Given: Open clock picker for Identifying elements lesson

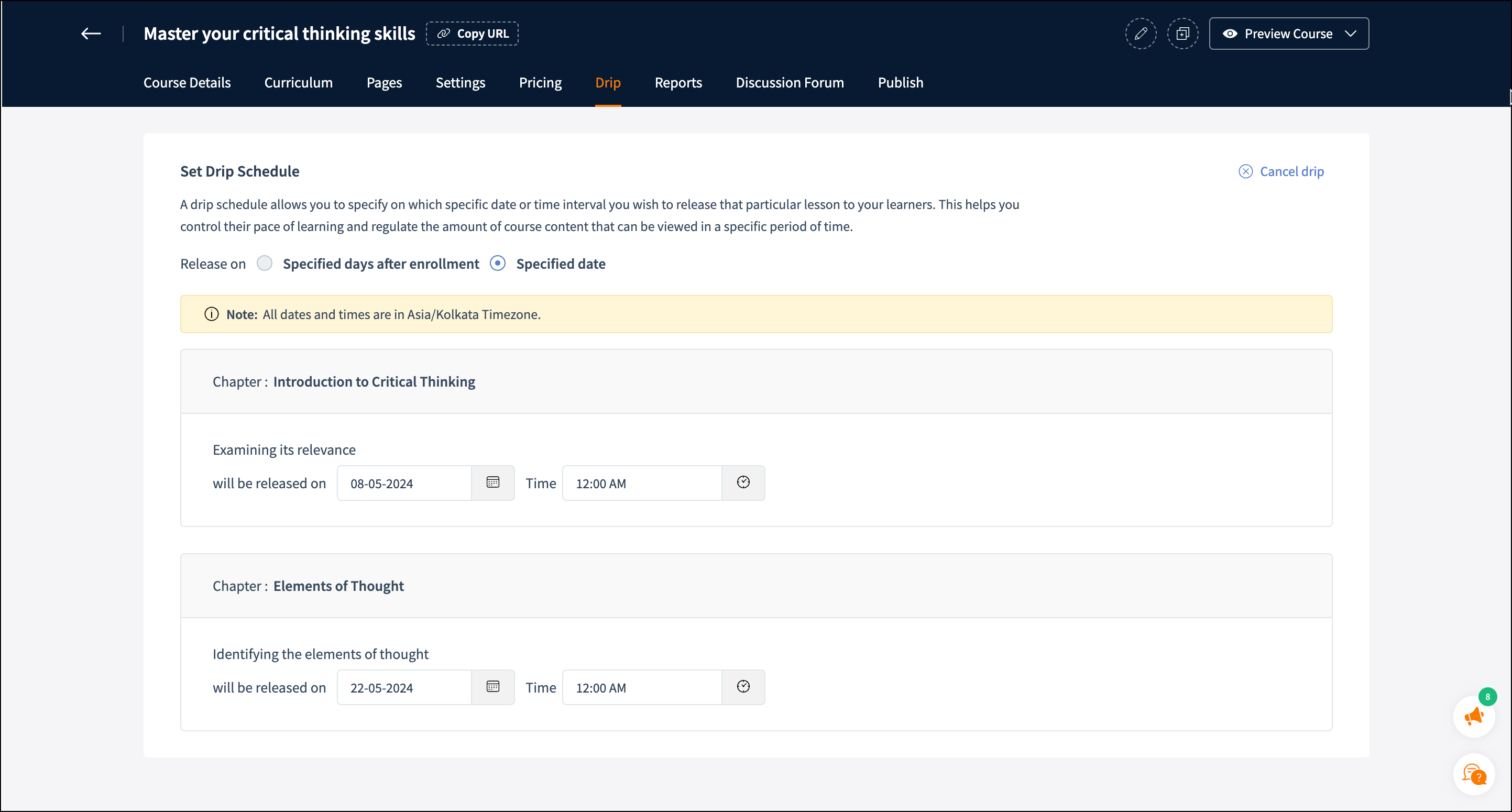Looking at the screenshot, I should (743, 686).
